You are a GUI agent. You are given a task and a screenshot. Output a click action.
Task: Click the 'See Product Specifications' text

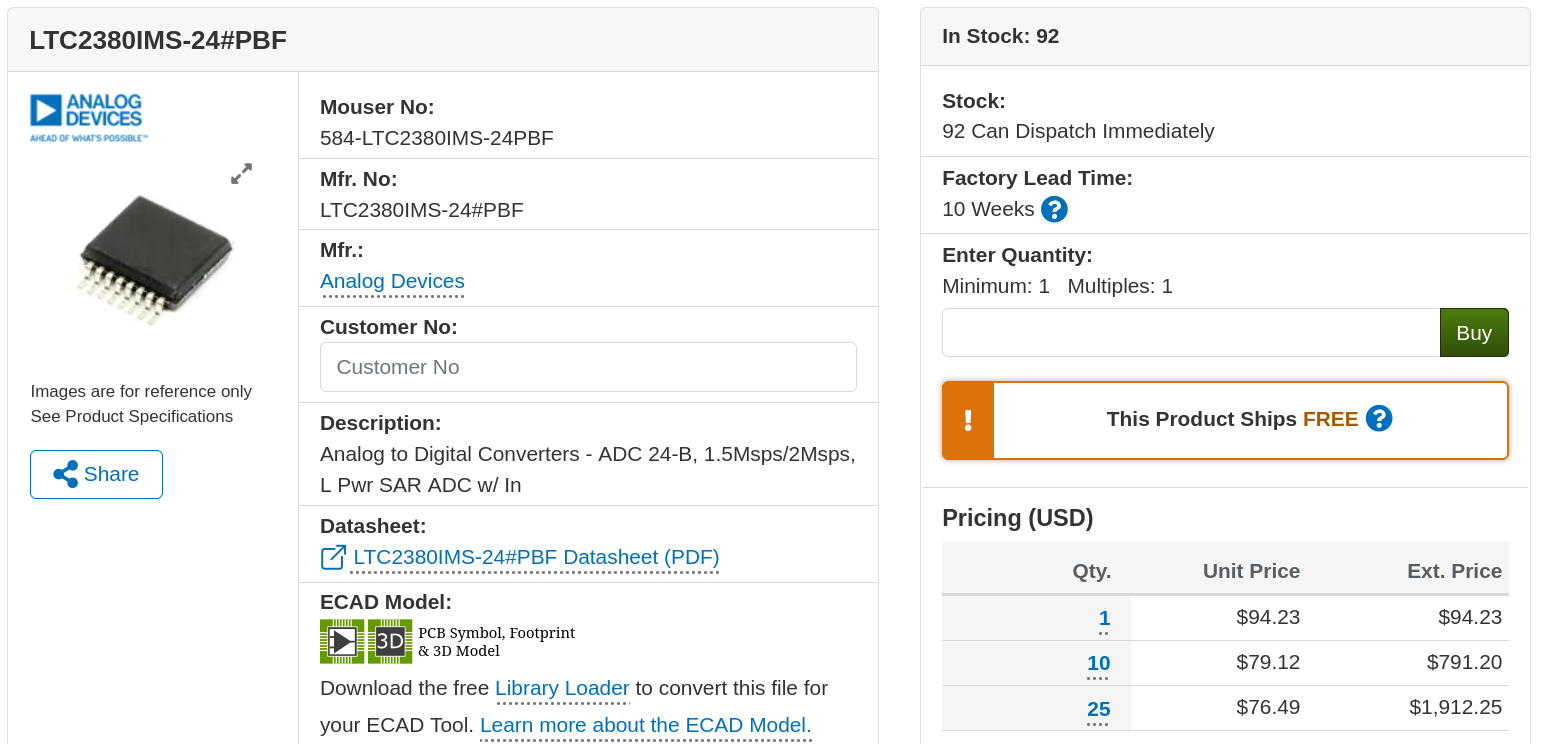tap(131, 417)
